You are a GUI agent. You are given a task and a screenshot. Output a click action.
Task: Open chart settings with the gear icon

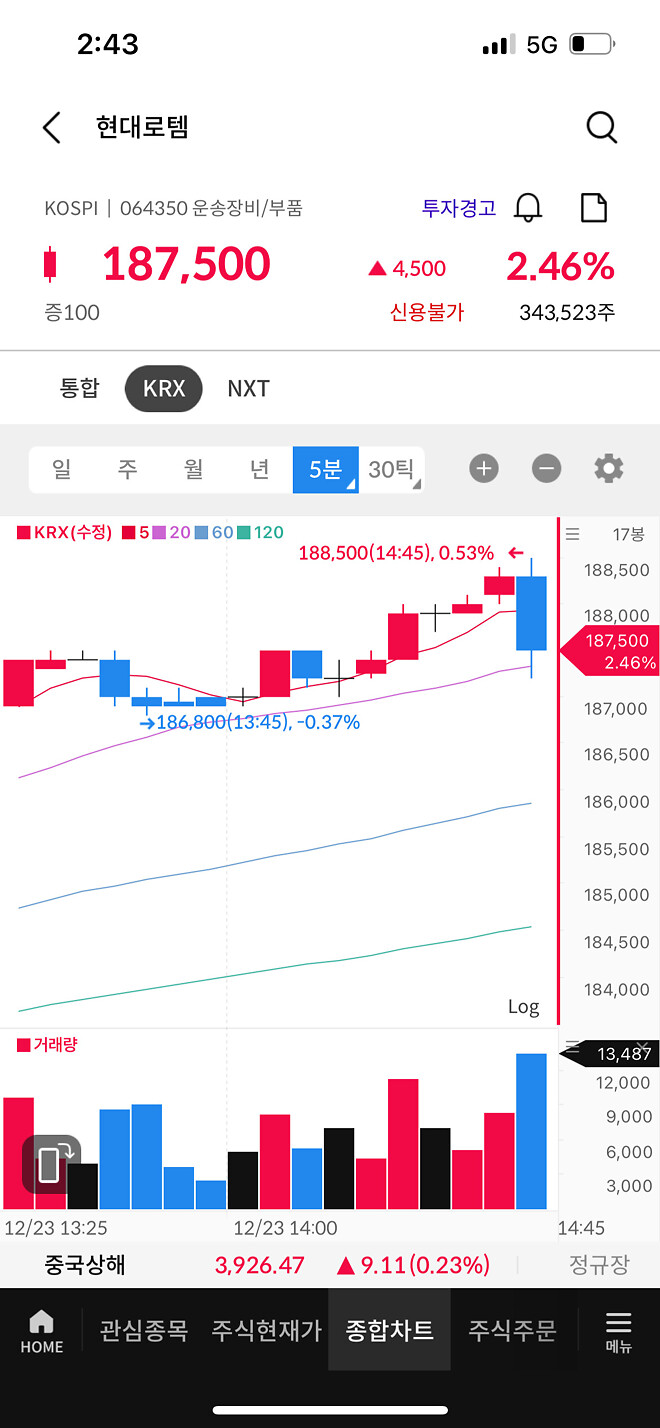608,468
